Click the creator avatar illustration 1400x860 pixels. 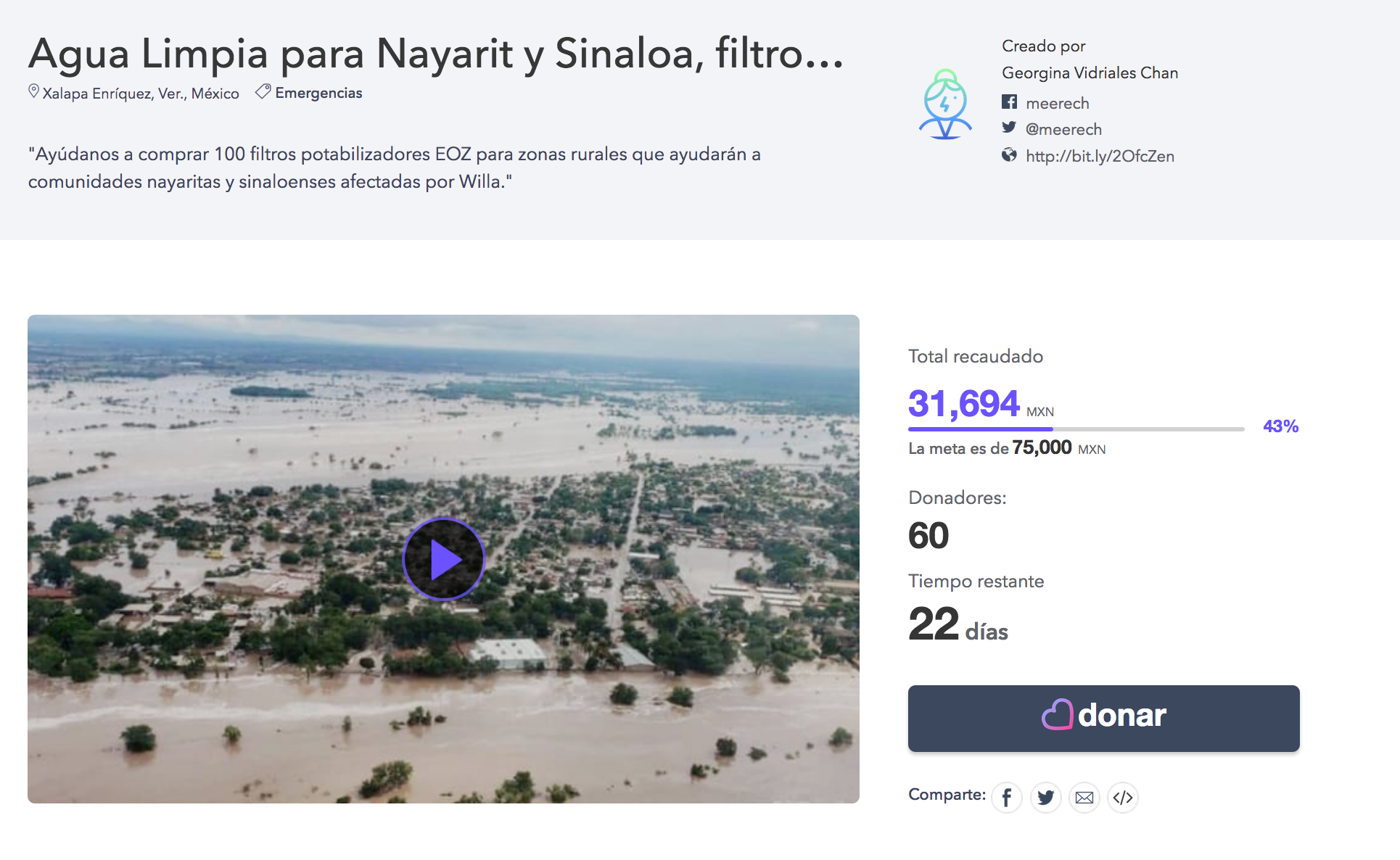point(945,104)
